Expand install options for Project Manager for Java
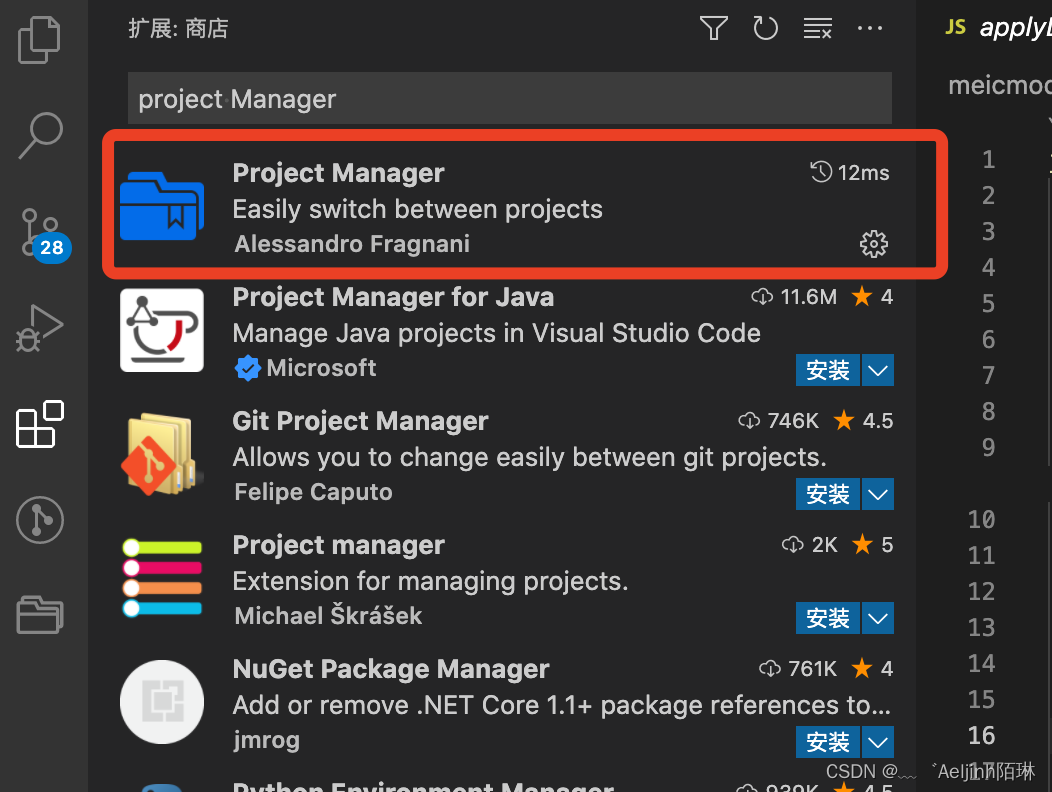1052x792 pixels. (878, 370)
